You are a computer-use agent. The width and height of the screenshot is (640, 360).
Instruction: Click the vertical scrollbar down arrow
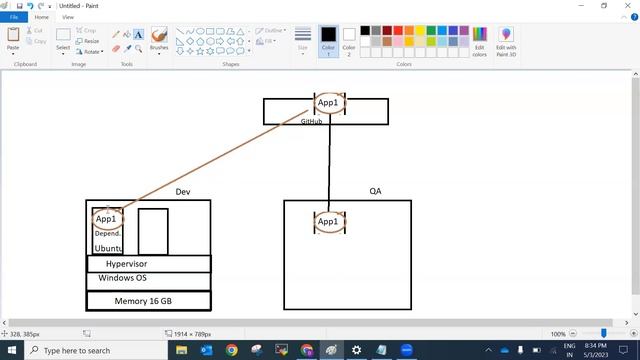click(636, 314)
